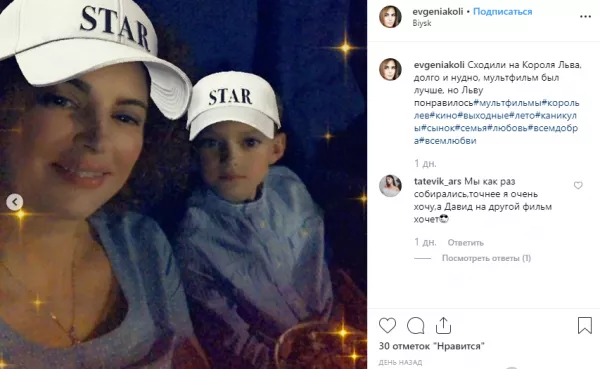Open the tatevik_ars username link

pyautogui.click(x=437, y=181)
